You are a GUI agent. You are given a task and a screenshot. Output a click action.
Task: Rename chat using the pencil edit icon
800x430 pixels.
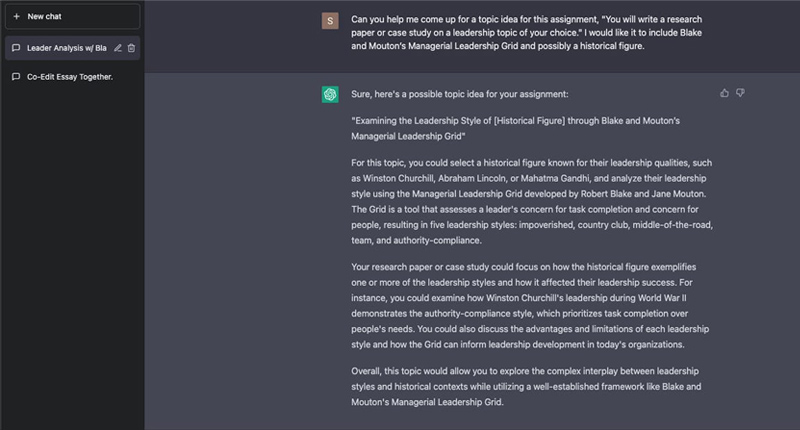click(x=118, y=48)
